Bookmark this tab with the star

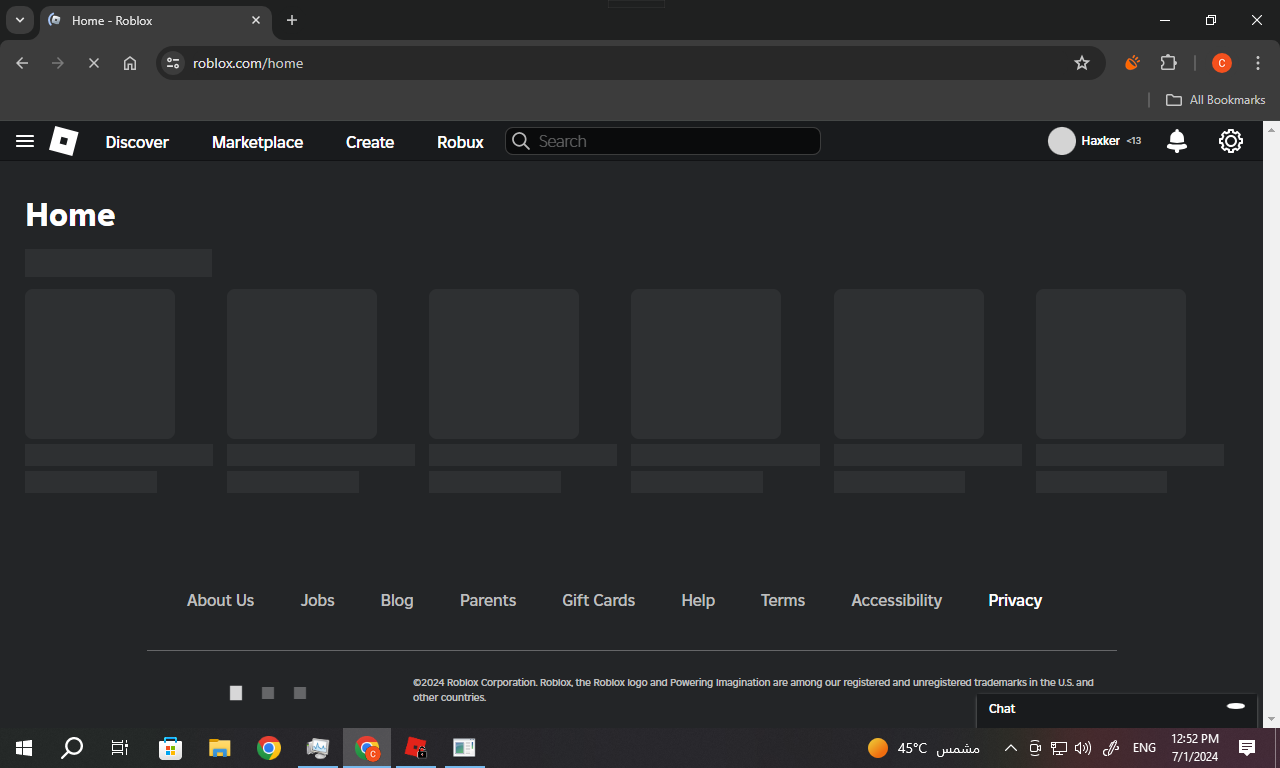[1082, 63]
